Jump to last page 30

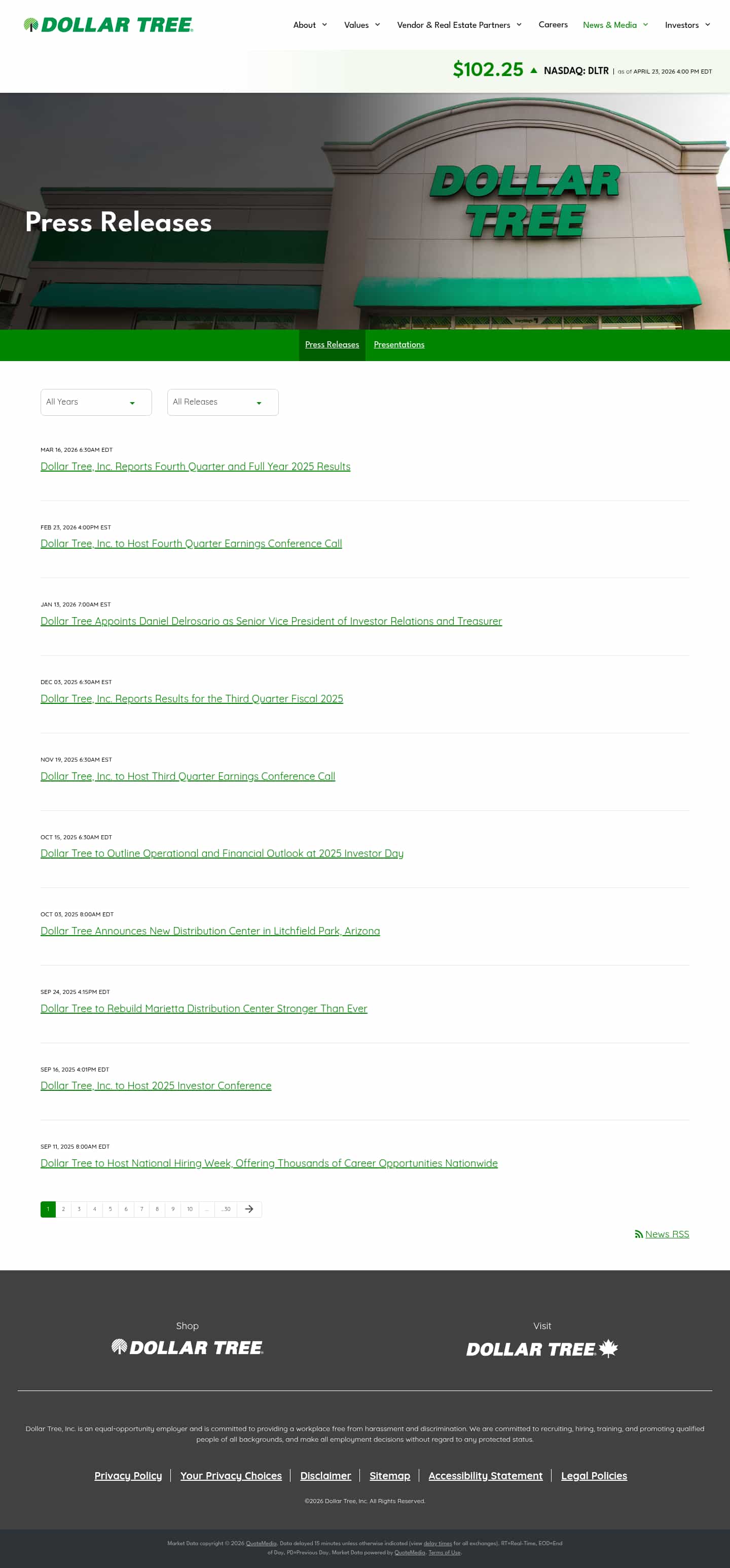[226, 1209]
